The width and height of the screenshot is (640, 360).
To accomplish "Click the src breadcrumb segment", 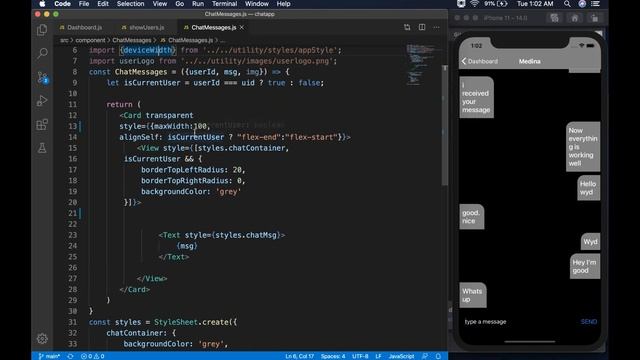I will (64, 40).
